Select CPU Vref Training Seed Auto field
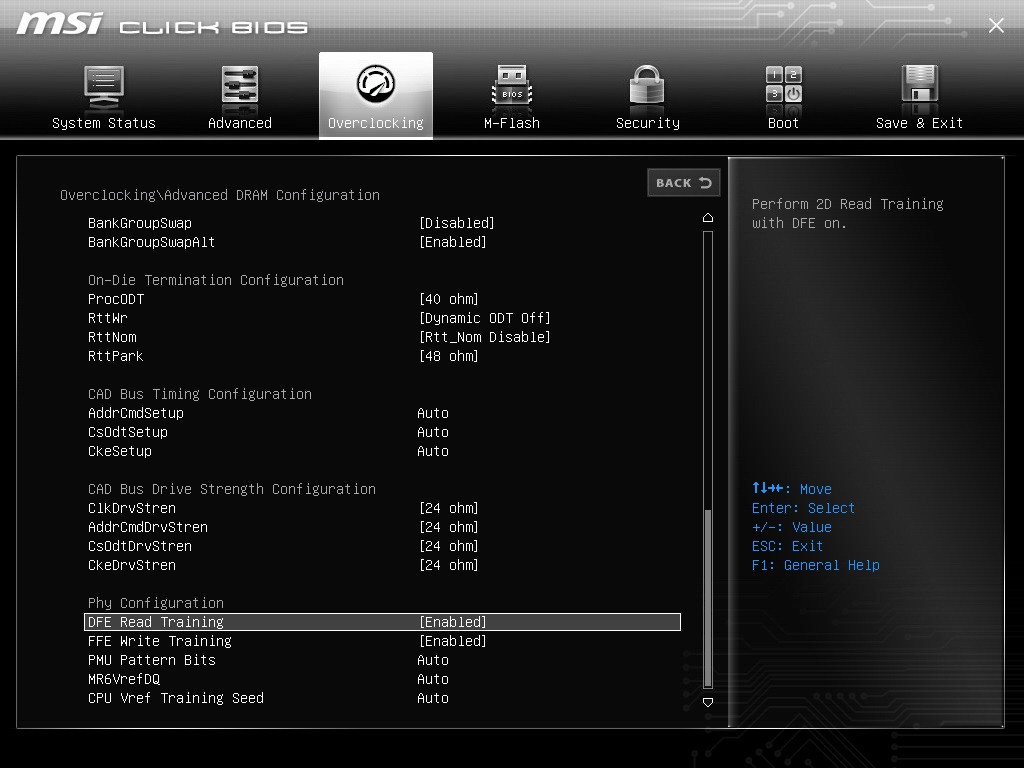The image size is (1024, 768). tap(432, 698)
